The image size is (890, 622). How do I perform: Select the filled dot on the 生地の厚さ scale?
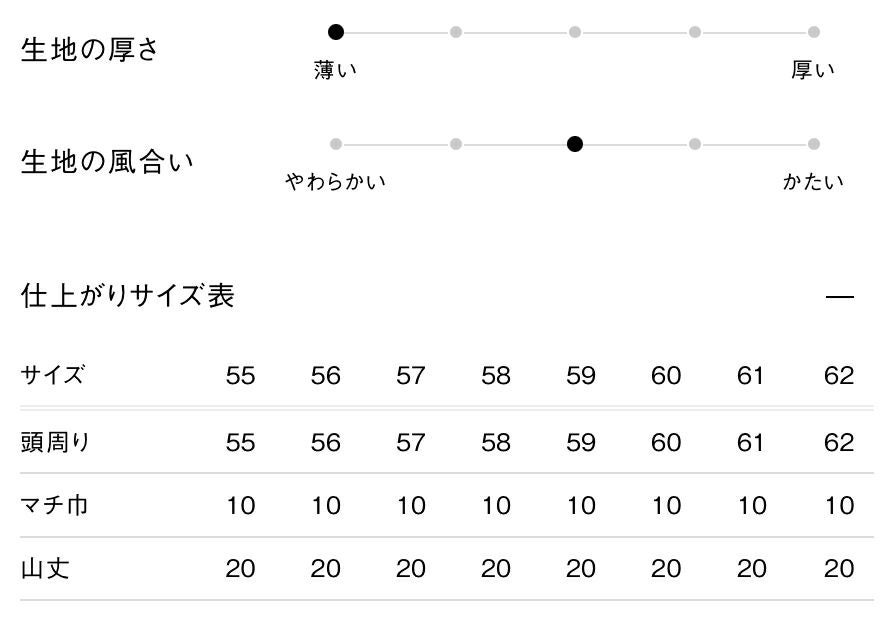336,32
